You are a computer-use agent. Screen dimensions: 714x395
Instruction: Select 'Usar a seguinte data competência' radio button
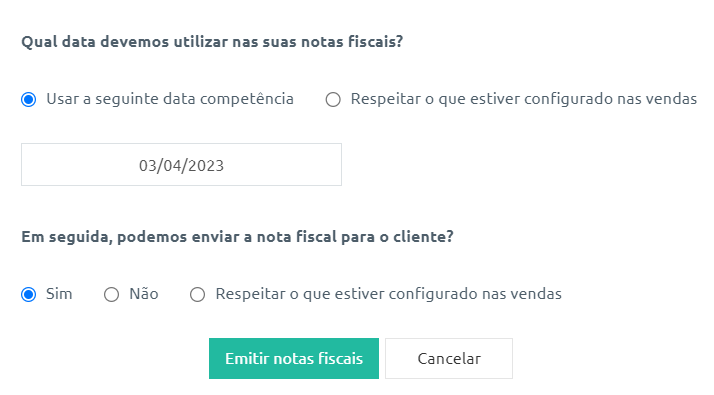coord(29,99)
